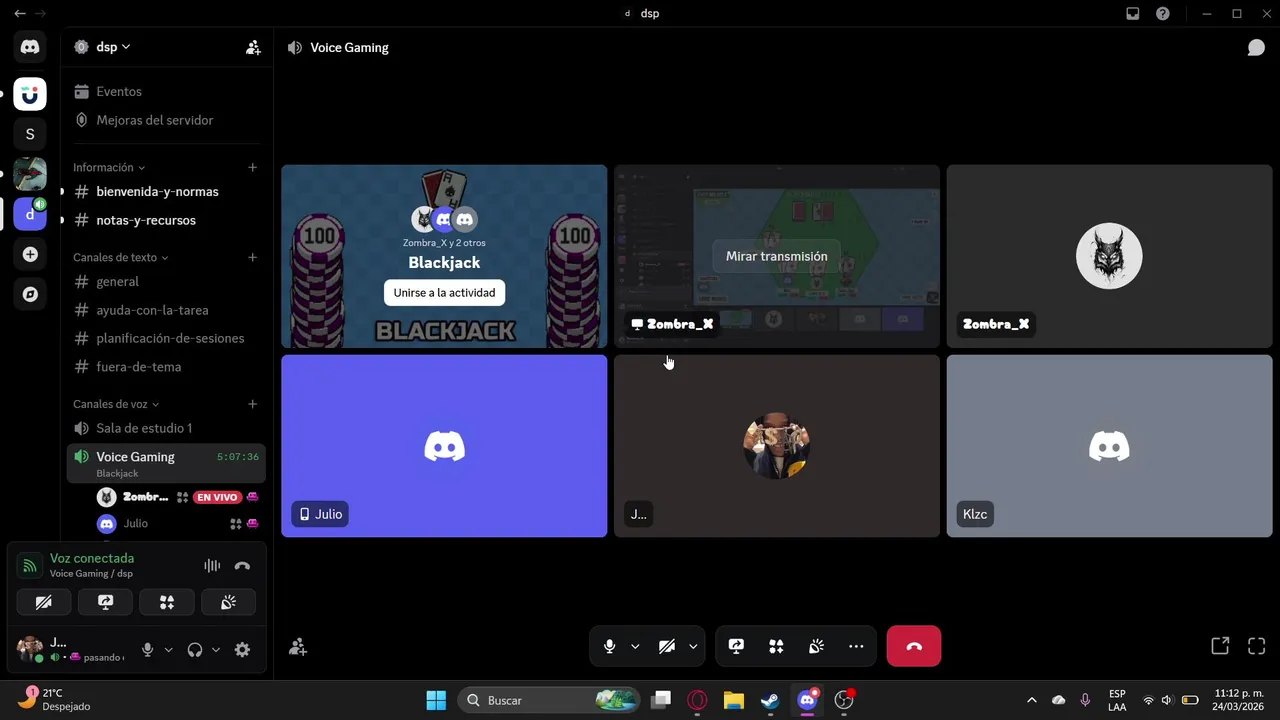Collapse the Información category
1280x720 pixels.
109,168
